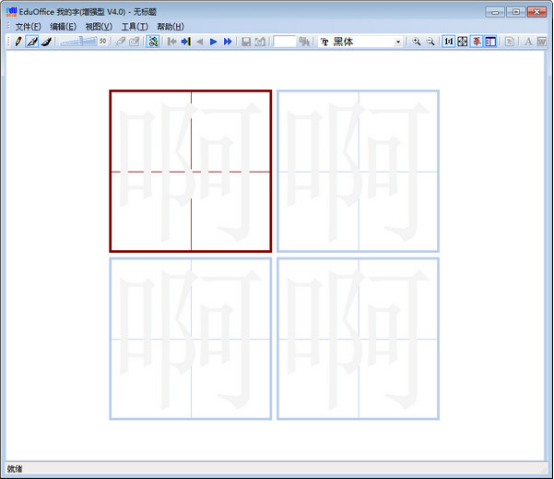Toggle the stroke tracing guide icon

pyautogui.click(x=153, y=42)
